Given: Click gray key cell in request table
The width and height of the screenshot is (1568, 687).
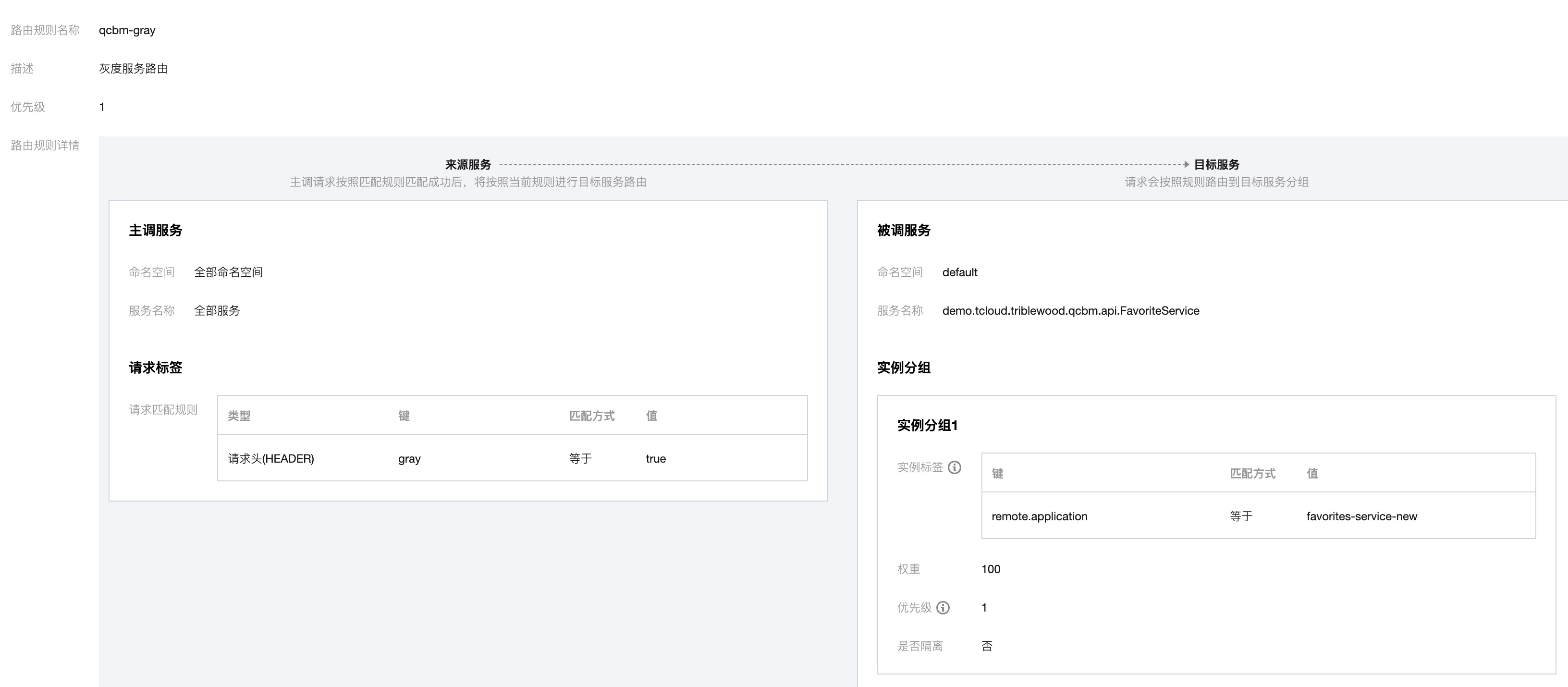Looking at the screenshot, I should [410, 459].
